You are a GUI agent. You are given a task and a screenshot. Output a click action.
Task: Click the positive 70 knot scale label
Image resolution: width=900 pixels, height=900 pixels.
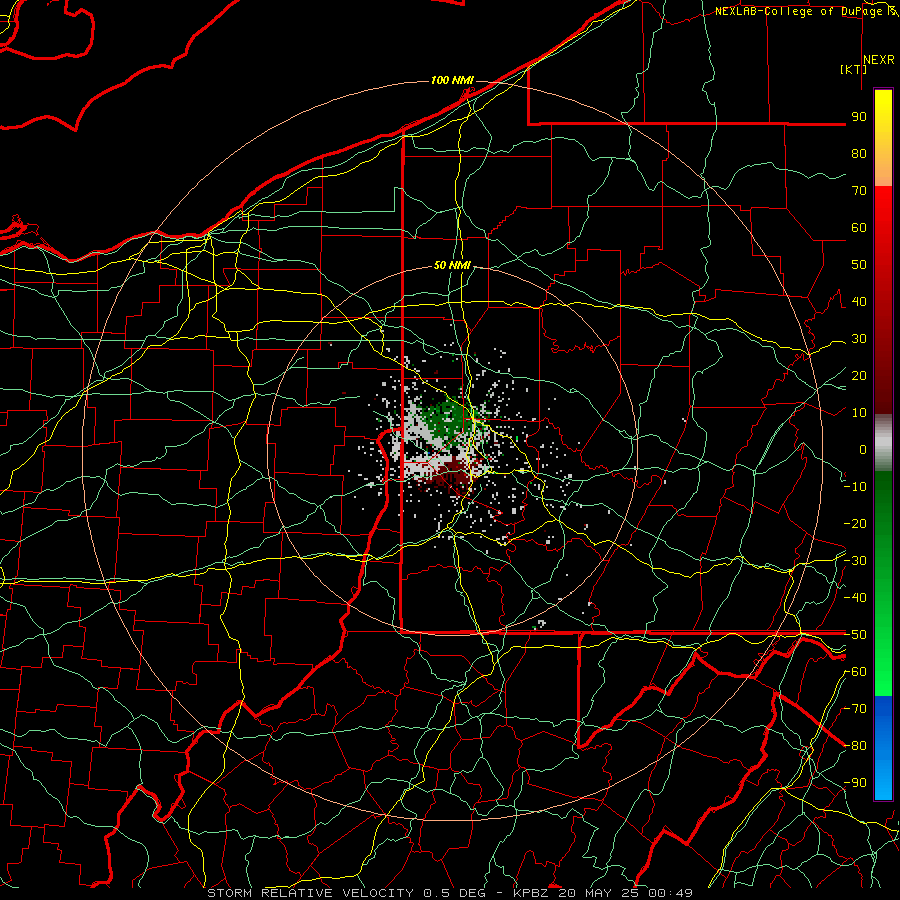859,191
